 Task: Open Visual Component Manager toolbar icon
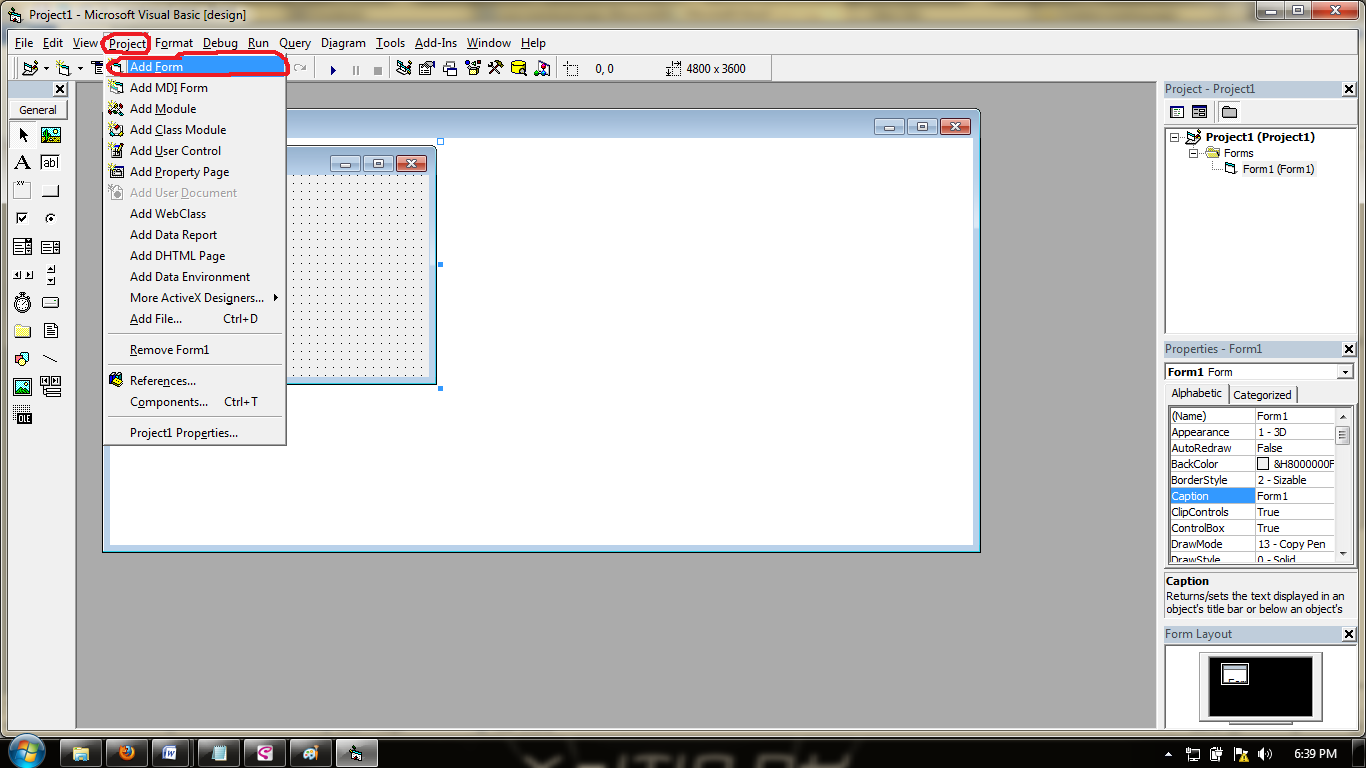coord(542,69)
